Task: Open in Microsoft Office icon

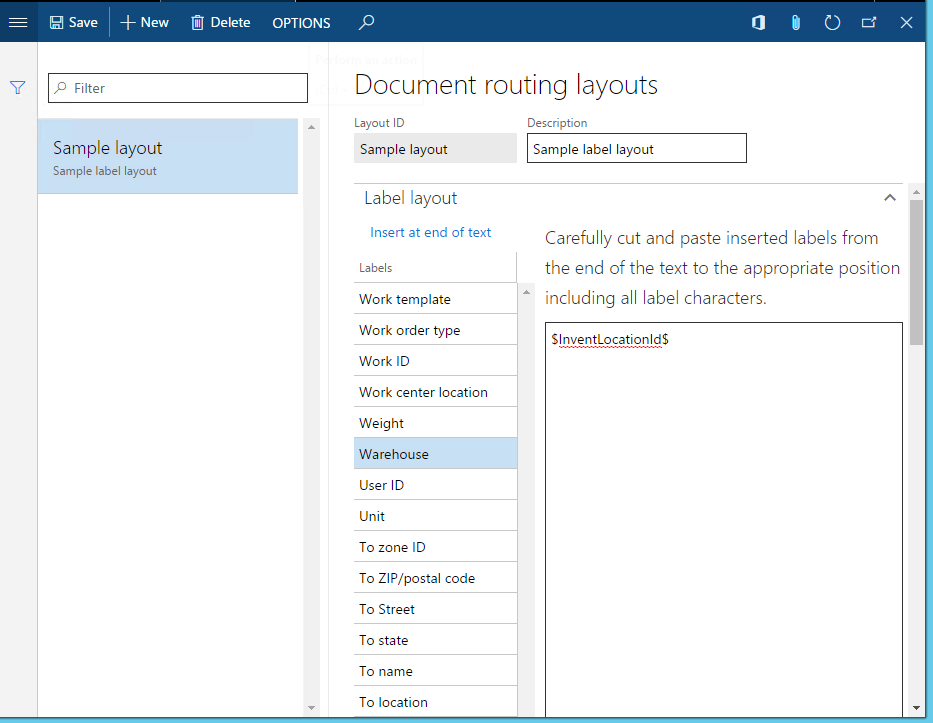Action: tap(758, 23)
